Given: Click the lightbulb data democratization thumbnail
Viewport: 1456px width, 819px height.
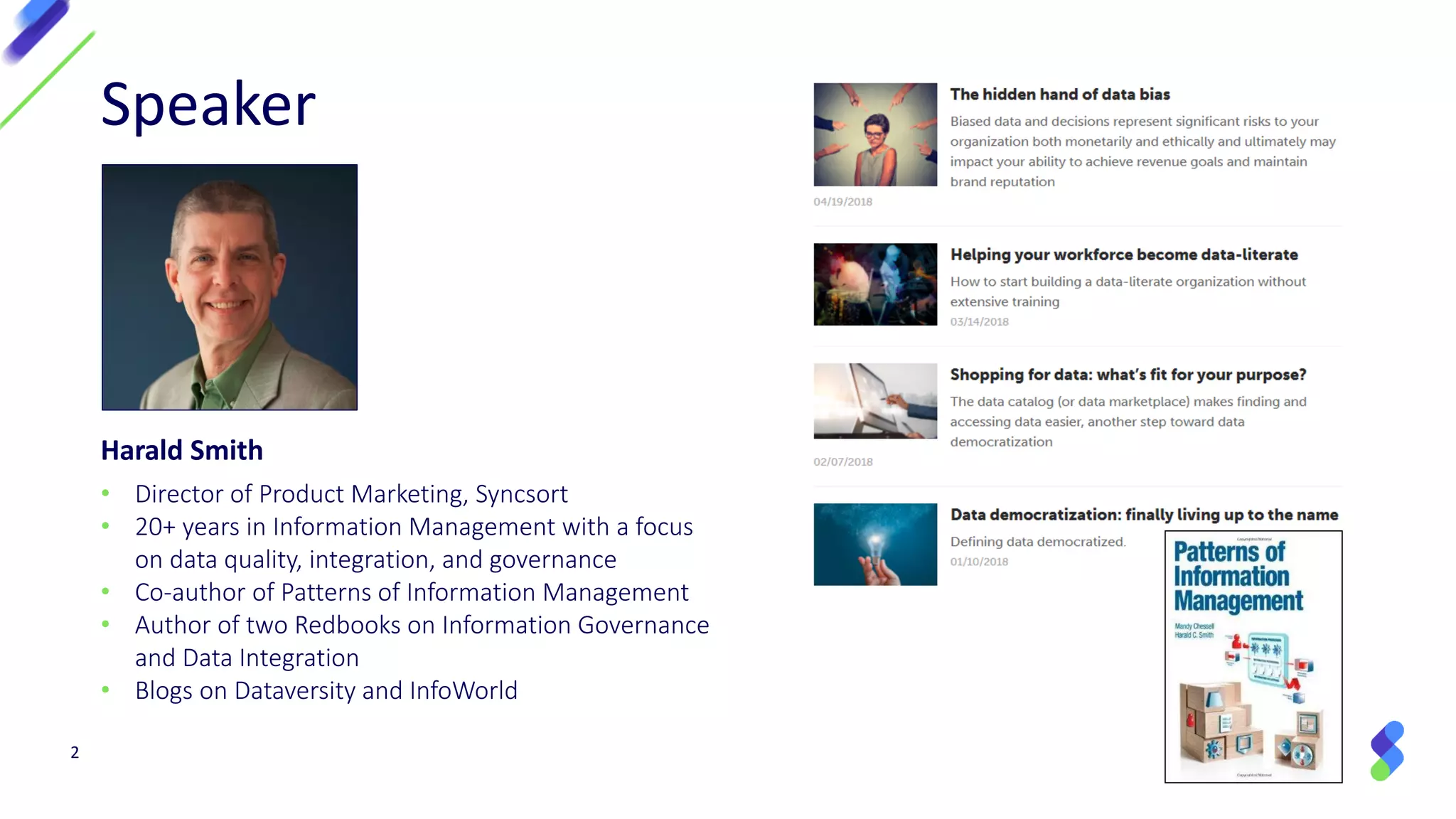Looking at the screenshot, I should pos(875,545).
